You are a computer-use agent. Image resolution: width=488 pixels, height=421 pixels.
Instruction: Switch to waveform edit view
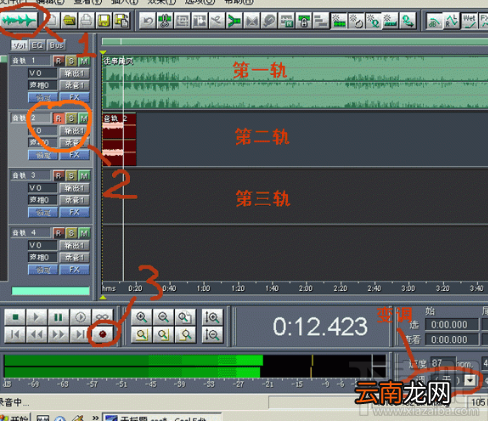[19, 21]
